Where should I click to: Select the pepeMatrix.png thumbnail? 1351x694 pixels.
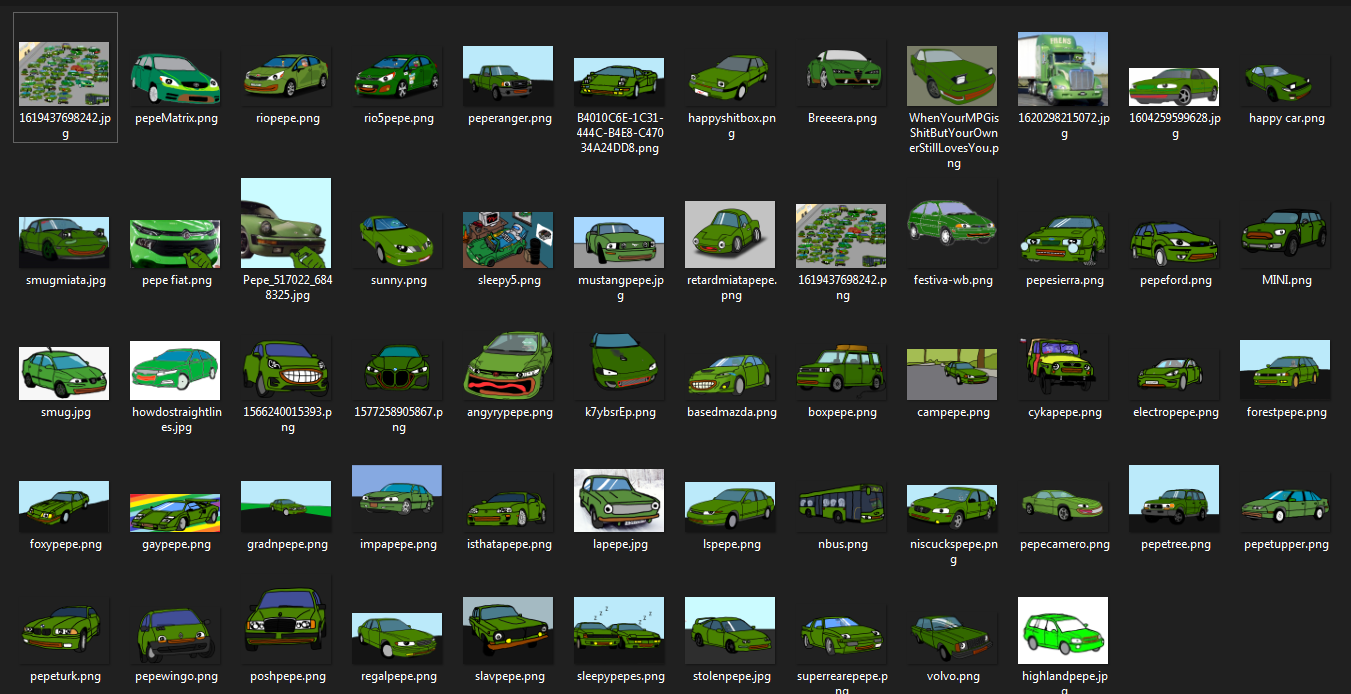[x=175, y=78]
